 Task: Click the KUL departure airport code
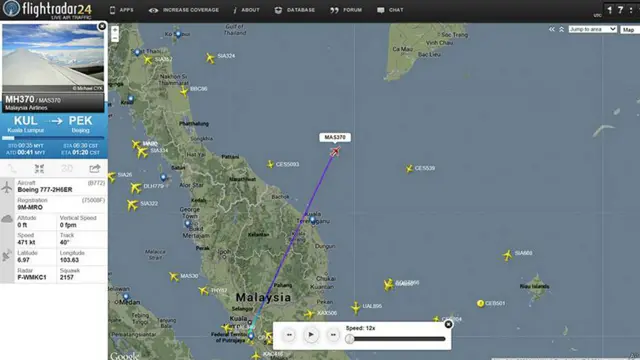pyautogui.click(x=26, y=121)
